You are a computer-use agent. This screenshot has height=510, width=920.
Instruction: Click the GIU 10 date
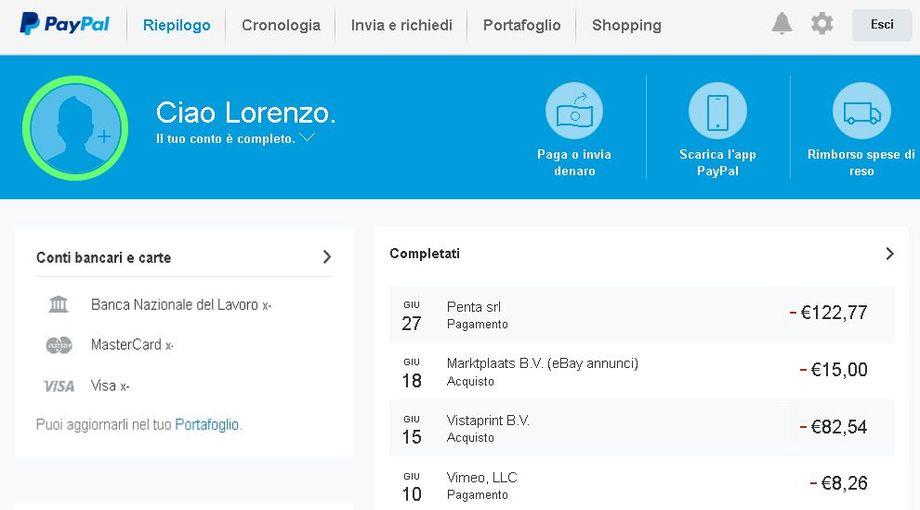point(411,487)
